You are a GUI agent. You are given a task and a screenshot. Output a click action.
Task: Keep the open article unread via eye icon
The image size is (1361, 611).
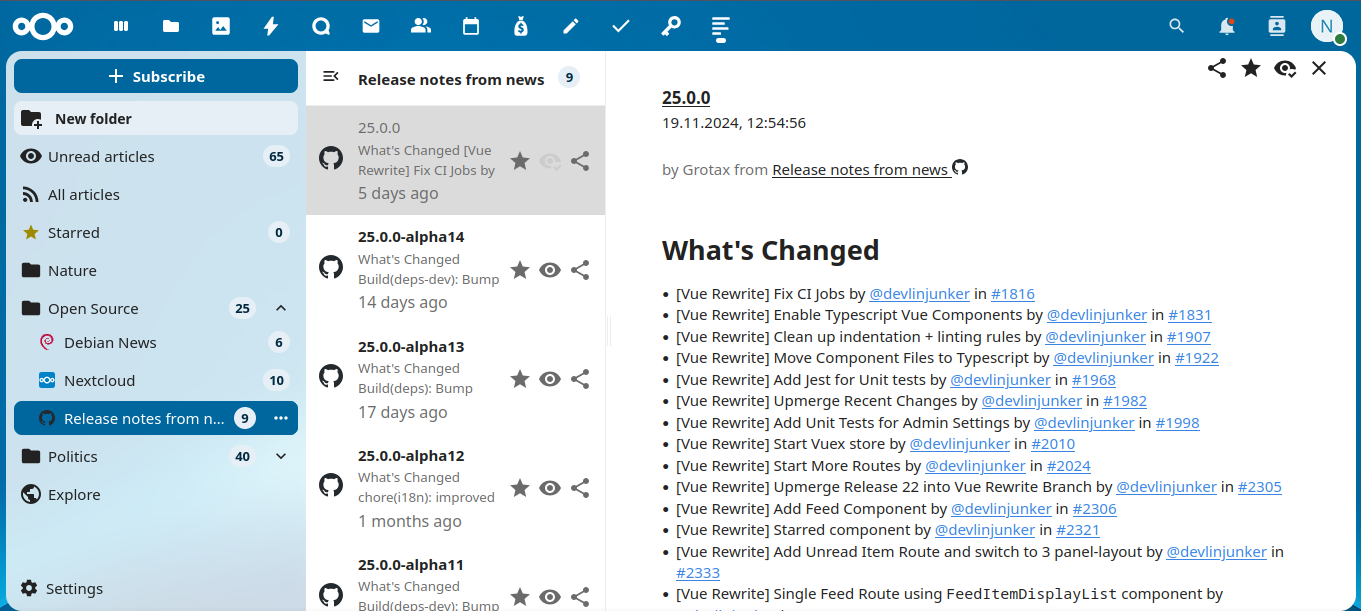[x=1285, y=68]
